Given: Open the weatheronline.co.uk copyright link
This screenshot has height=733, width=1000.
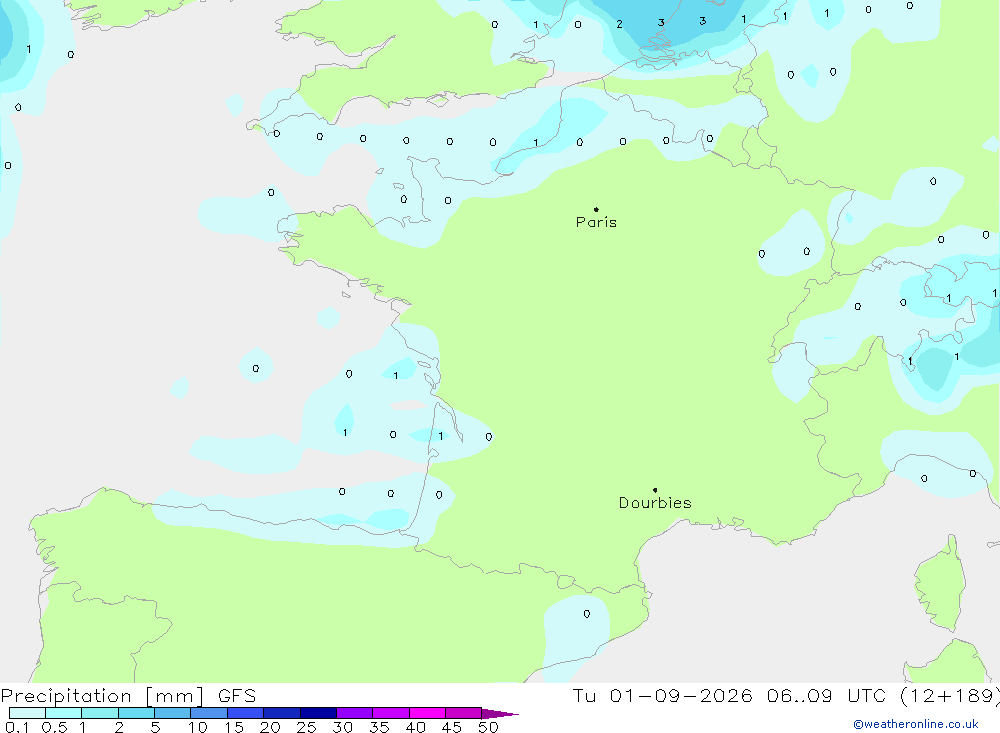Looking at the screenshot, I should coord(915,724).
